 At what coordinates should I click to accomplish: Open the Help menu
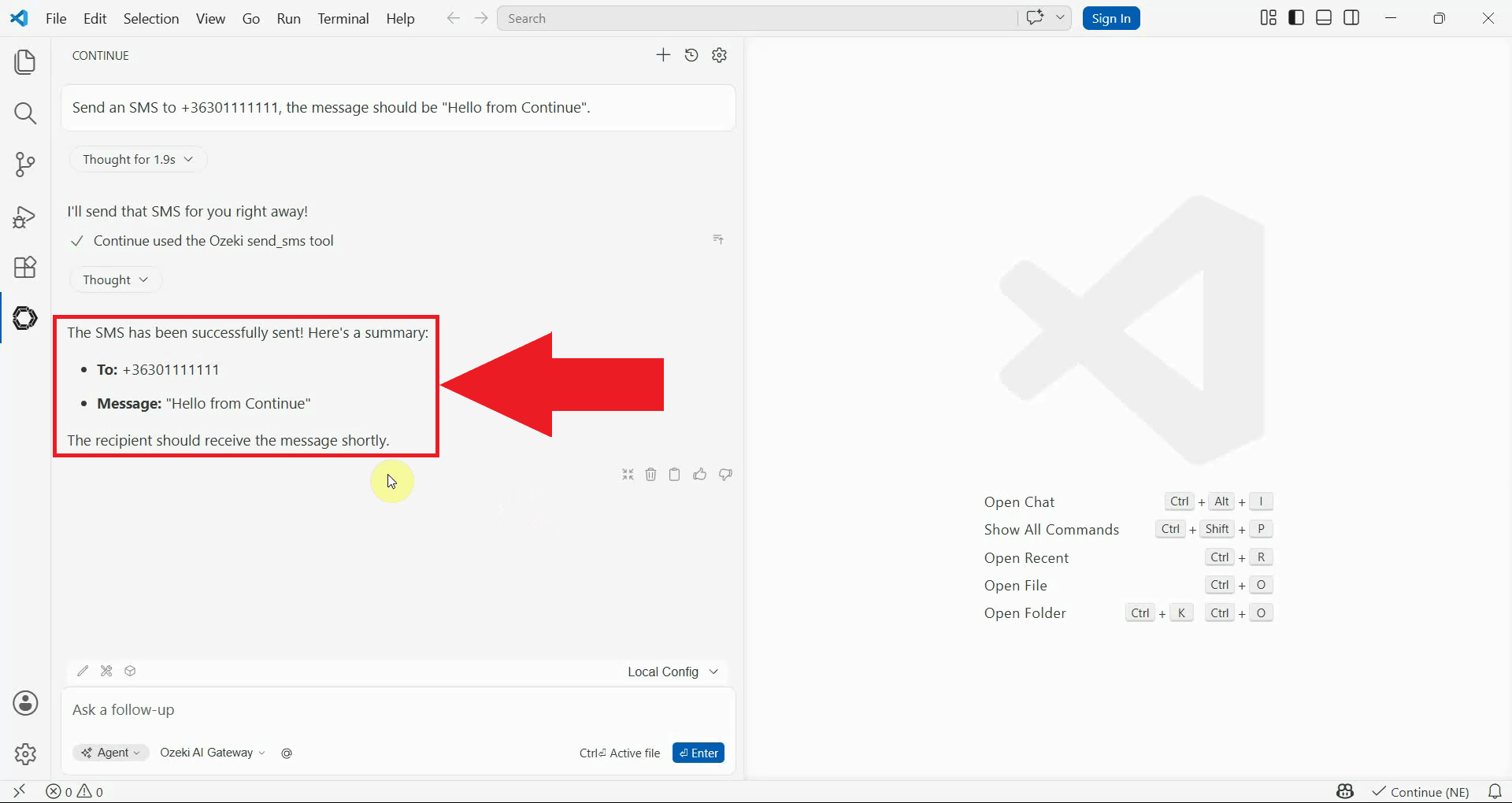point(400,18)
